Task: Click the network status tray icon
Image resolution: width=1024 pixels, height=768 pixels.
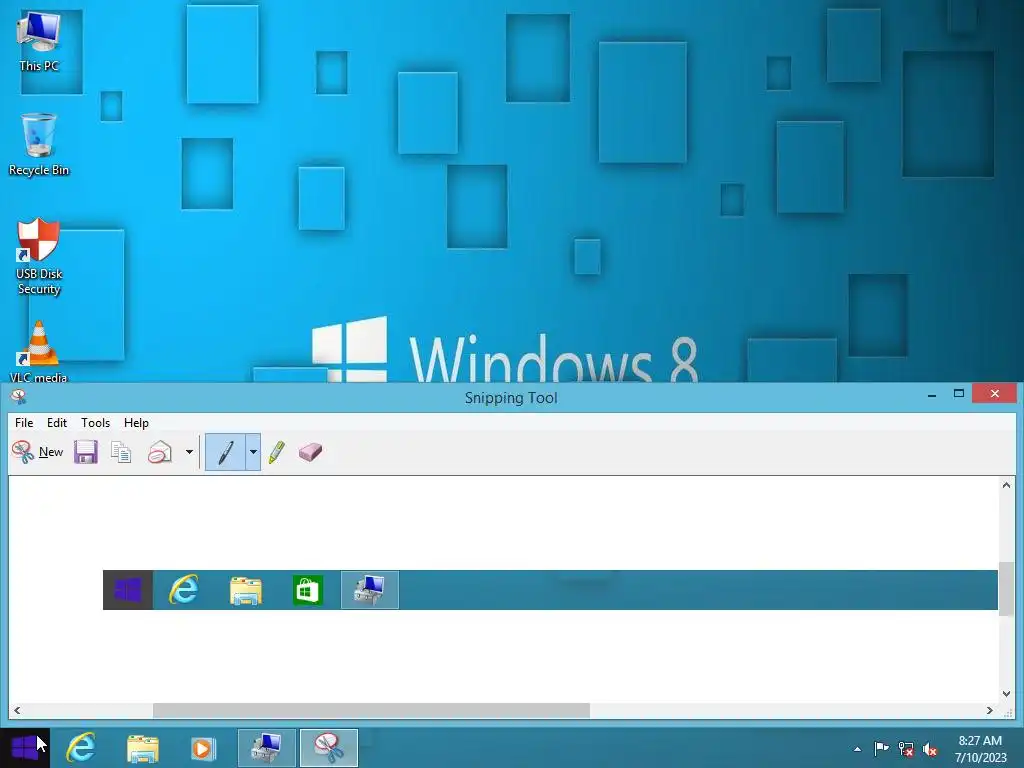Action: (x=906, y=749)
